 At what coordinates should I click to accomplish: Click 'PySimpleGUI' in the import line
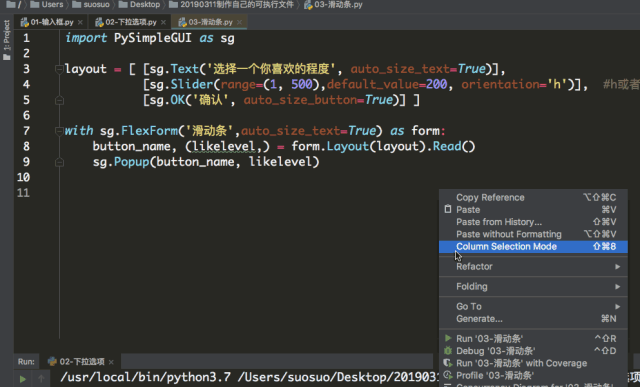click(x=153, y=38)
